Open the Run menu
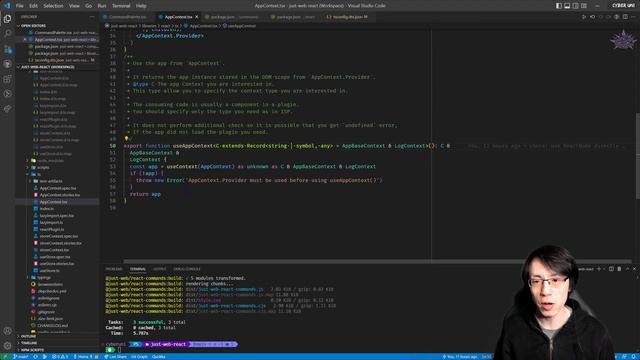 point(102,6)
